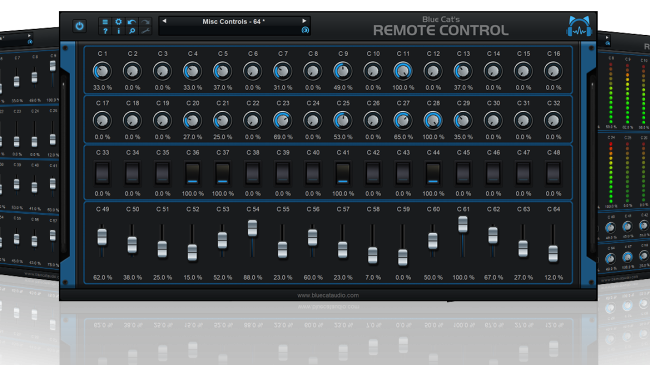Open the help question mark icon
Screen dimensions: 650x365
tap(105, 31)
